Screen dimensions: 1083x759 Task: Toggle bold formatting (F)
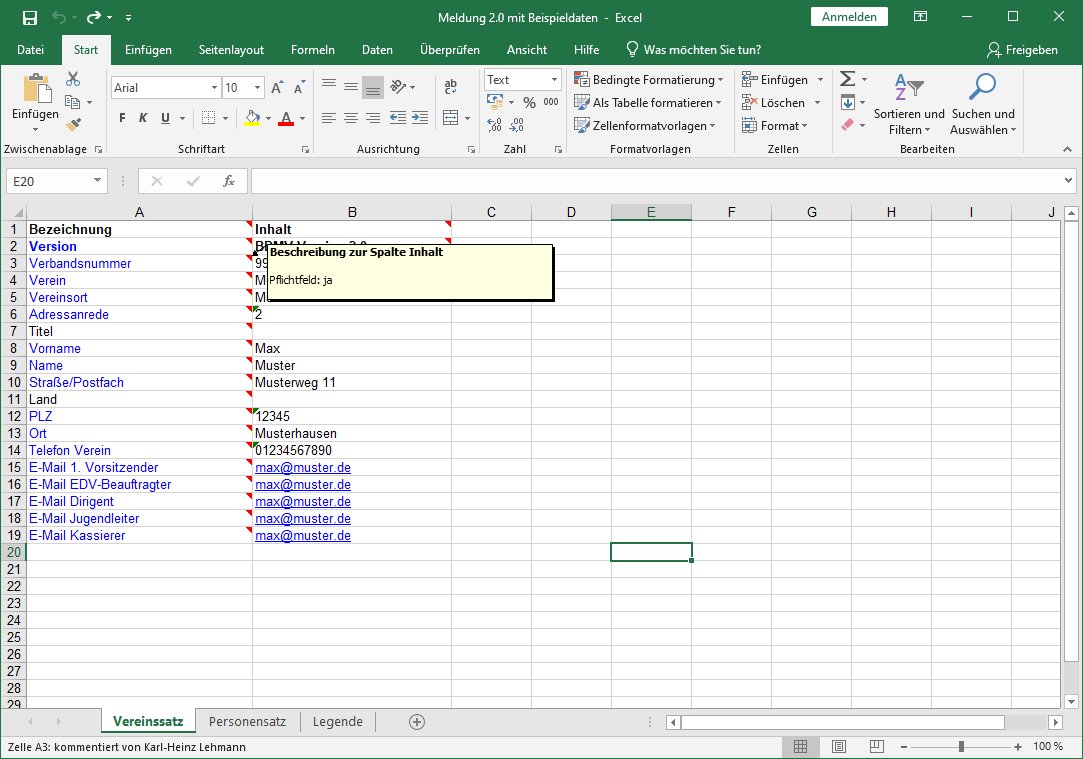[x=122, y=118]
